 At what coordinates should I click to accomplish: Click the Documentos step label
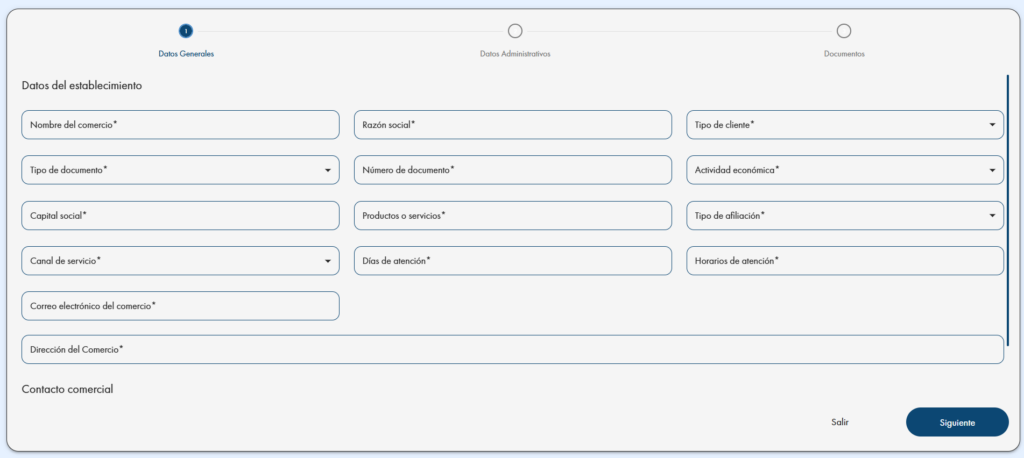(844, 54)
